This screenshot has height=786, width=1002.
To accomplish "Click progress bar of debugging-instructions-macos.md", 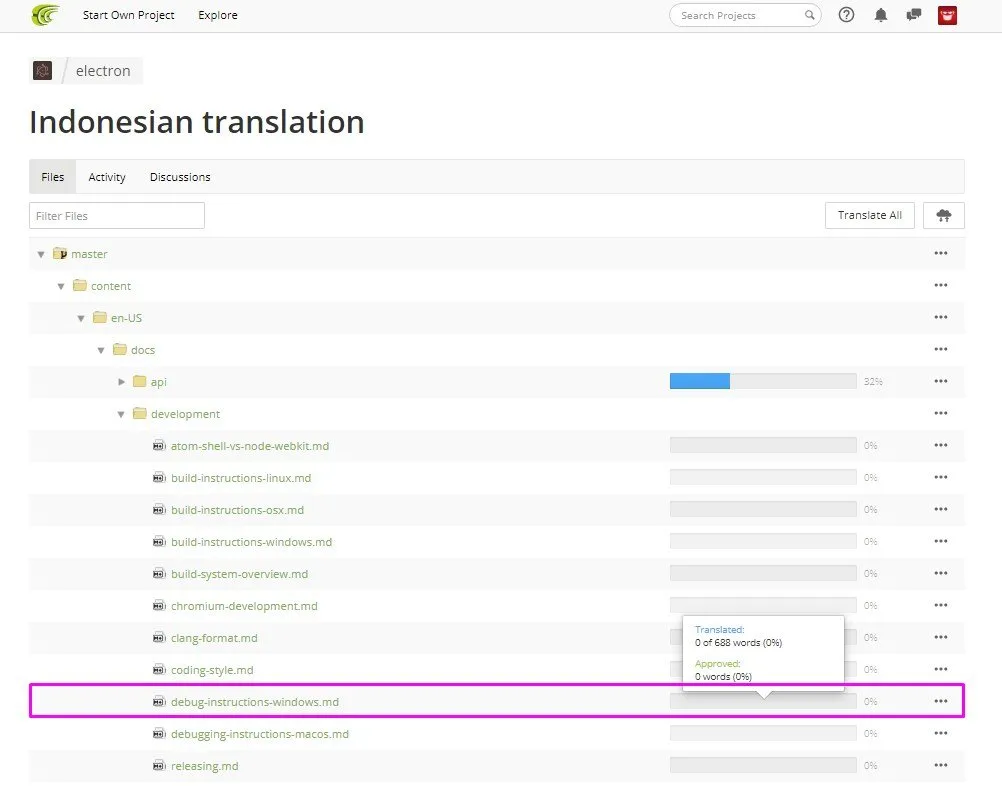I will click(x=763, y=732).
